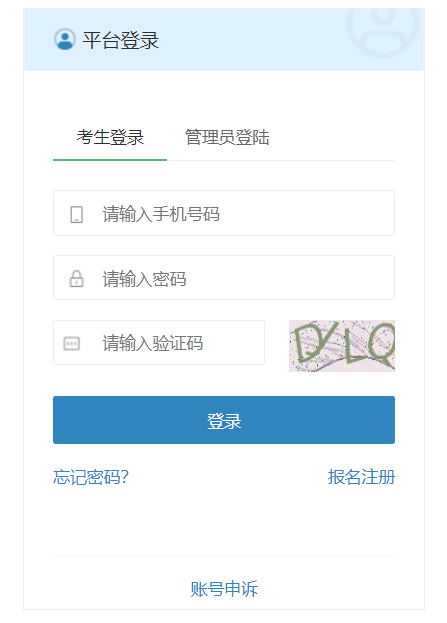
Task: Open the 账号申诉 link
Action: pyautogui.click(x=224, y=588)
